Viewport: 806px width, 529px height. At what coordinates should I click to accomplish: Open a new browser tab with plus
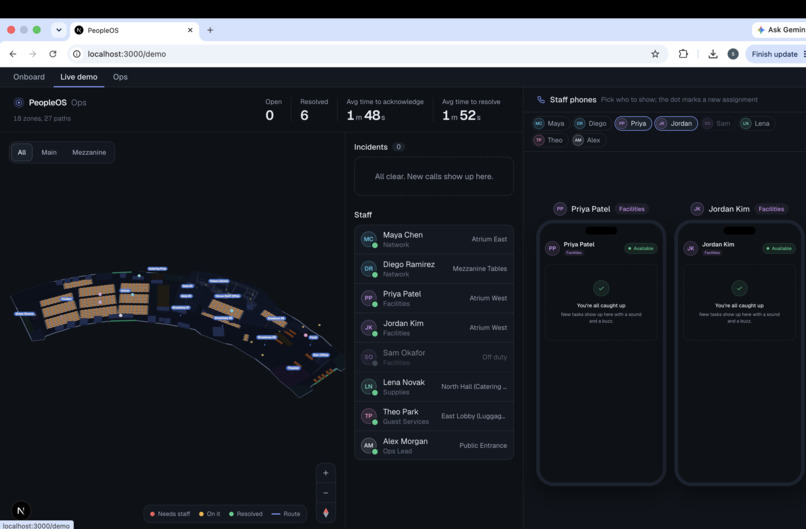(210, 30)
